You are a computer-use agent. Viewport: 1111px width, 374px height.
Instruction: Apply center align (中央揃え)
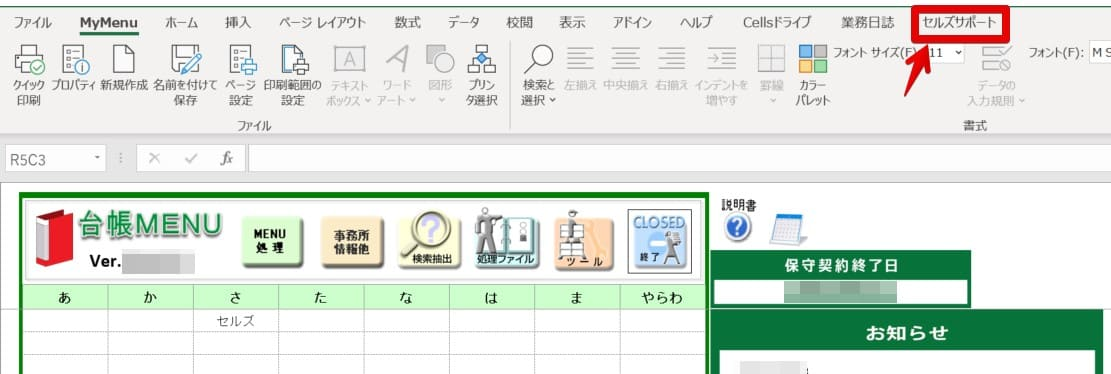click(626, 67)
